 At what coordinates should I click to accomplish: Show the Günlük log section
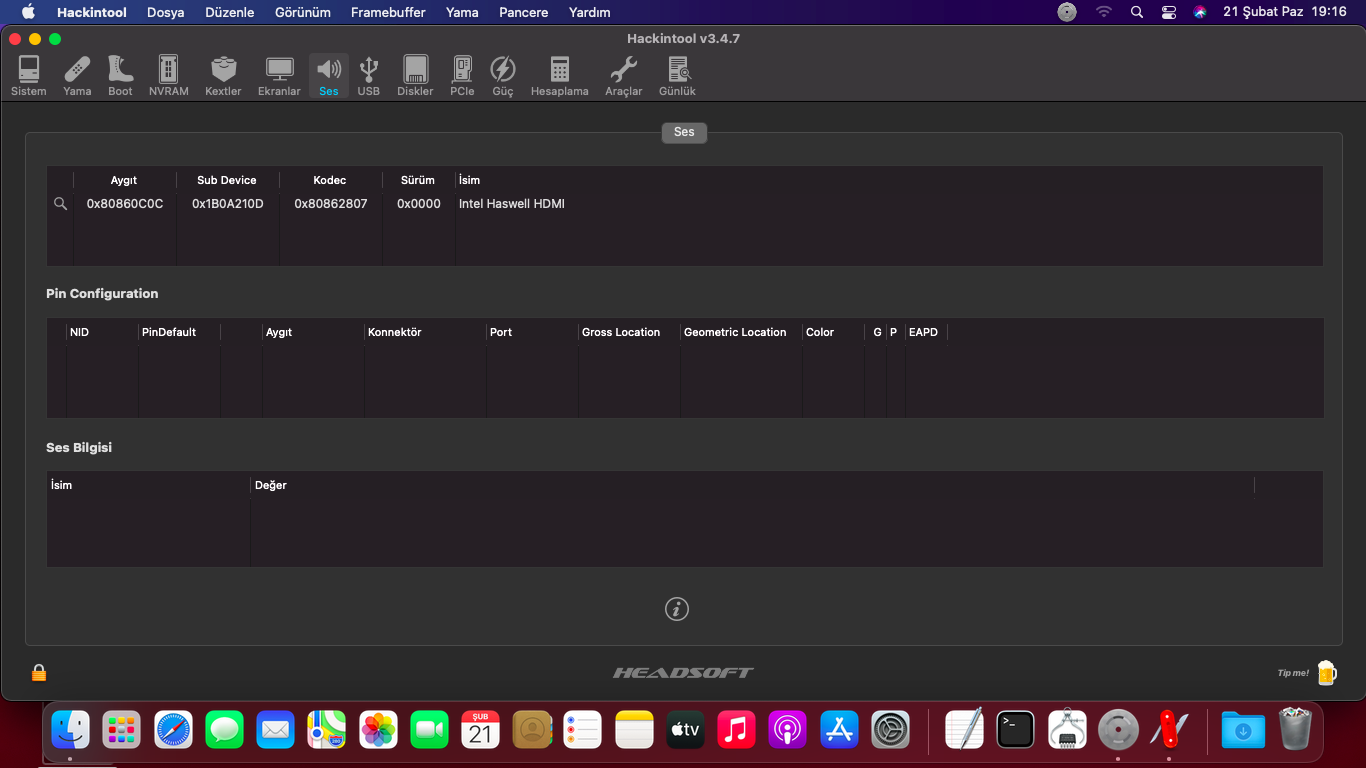click(677, 76)
